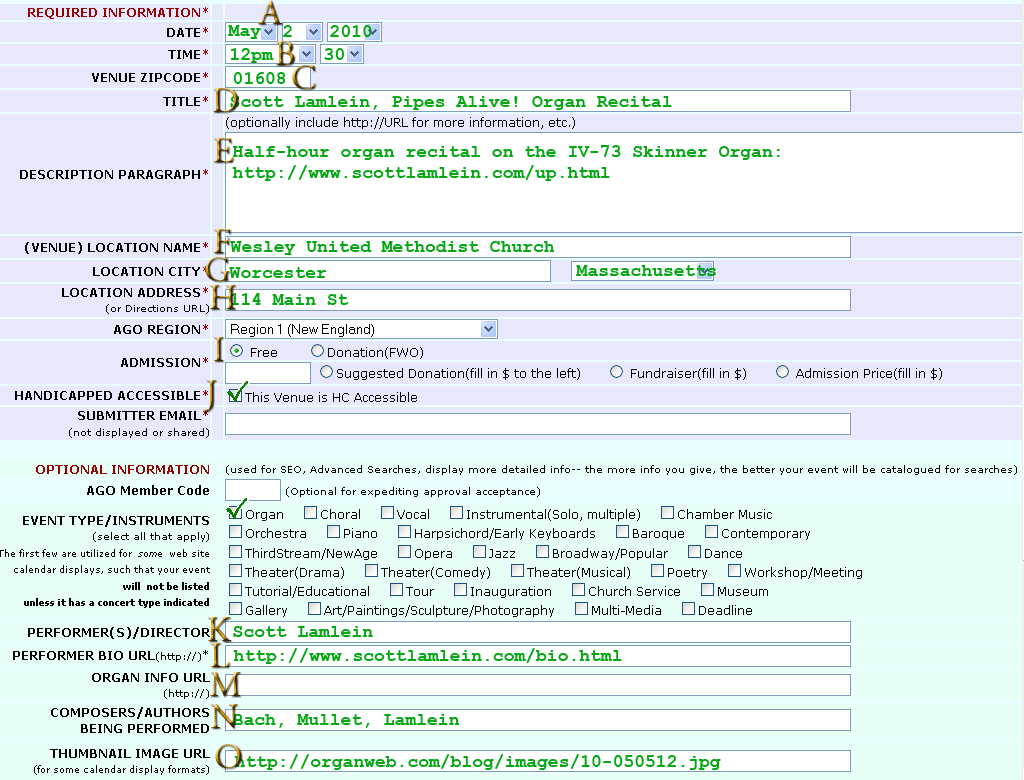
Task: Check the Multi-Media checkbox
Action: click(581, 609)
